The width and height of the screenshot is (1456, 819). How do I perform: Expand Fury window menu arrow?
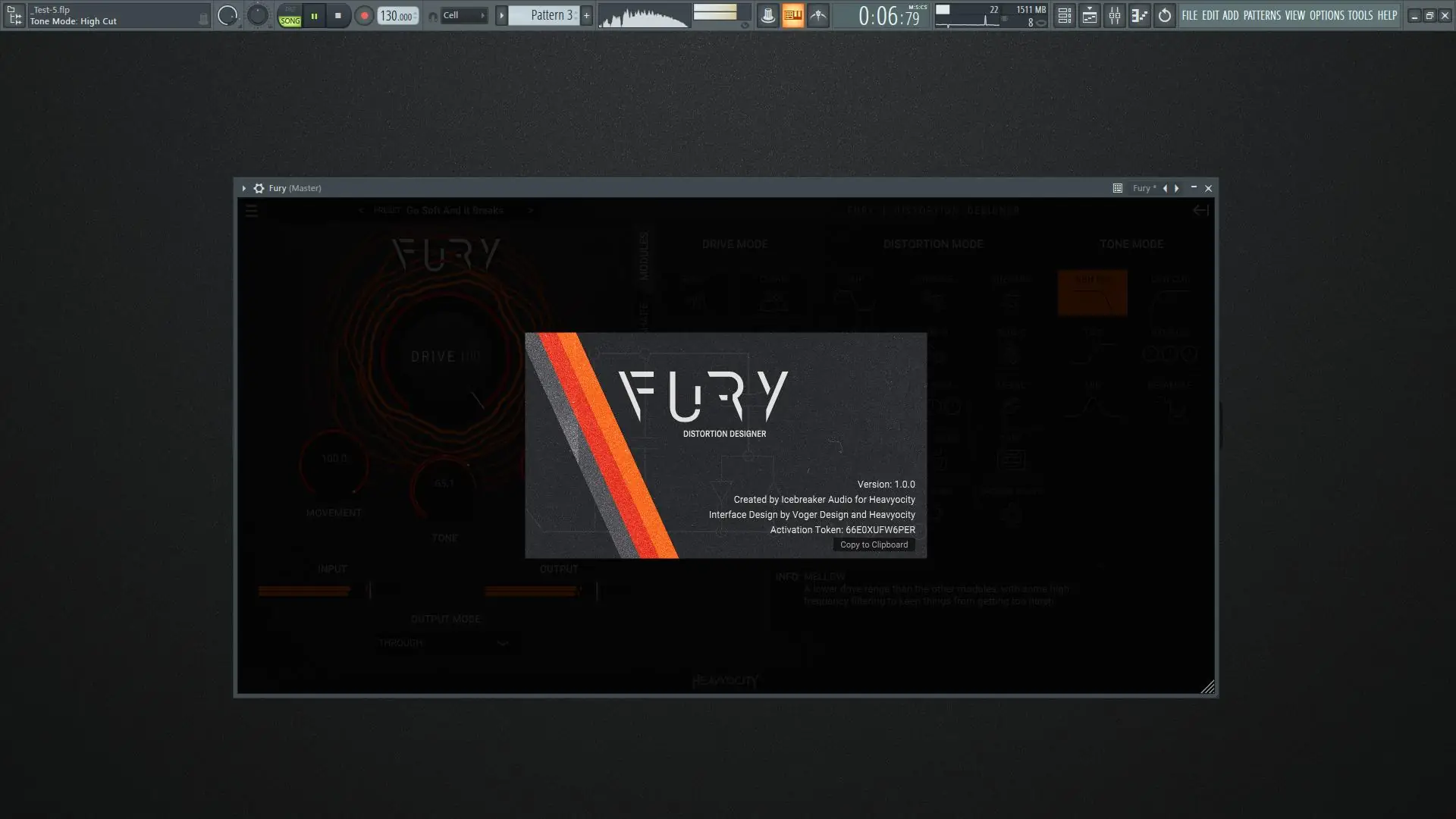tap(243, 188)
